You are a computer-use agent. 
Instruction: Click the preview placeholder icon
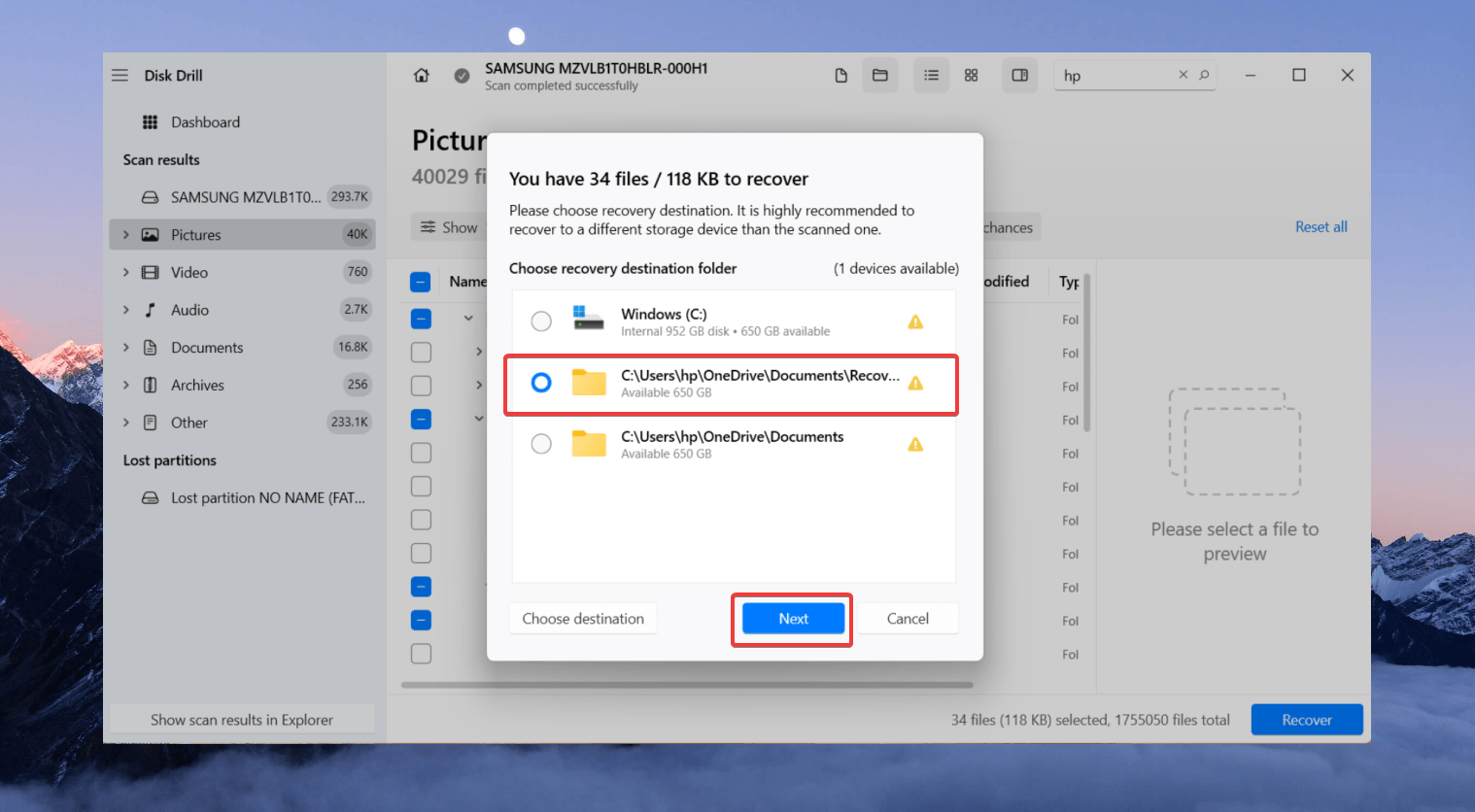click(1235, 442)
